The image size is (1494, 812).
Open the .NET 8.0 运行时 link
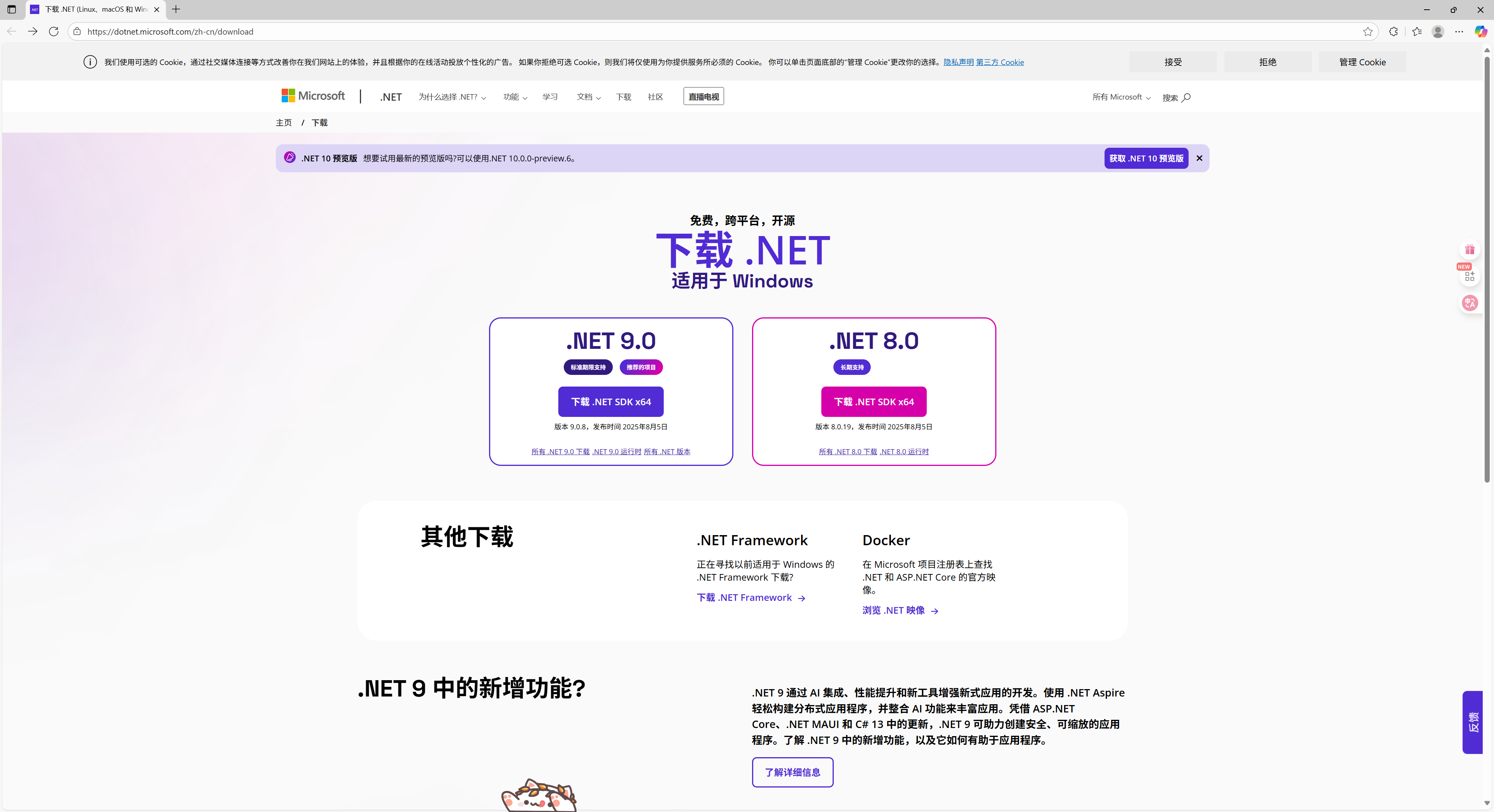click(x=904, y=451)
